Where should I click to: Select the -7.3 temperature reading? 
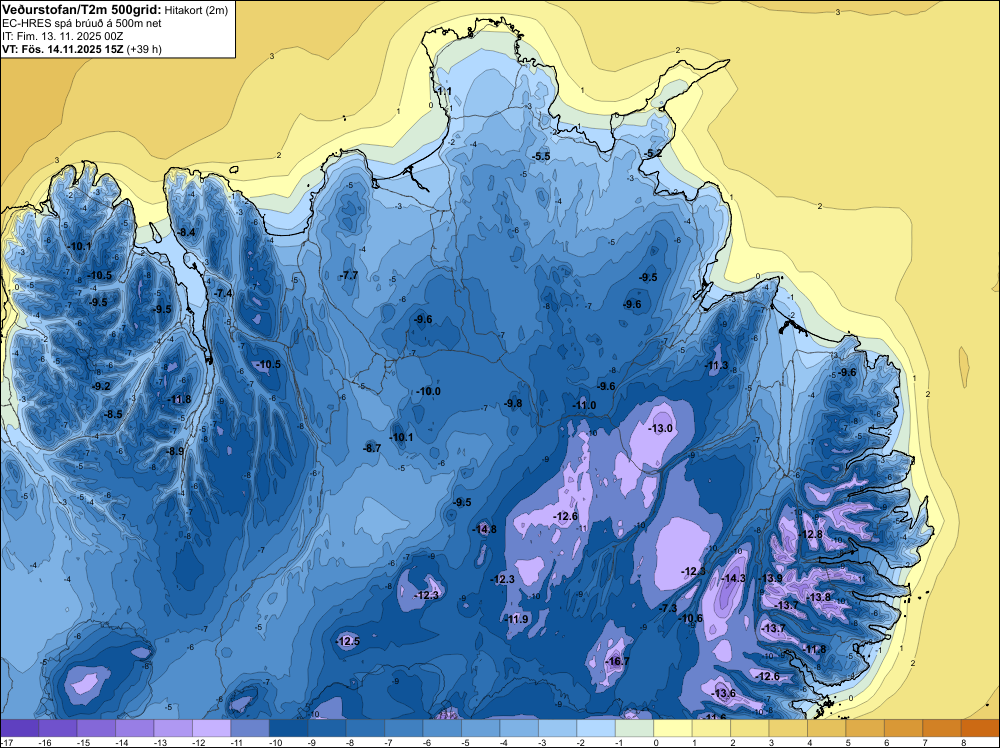(x=666, y=608)
